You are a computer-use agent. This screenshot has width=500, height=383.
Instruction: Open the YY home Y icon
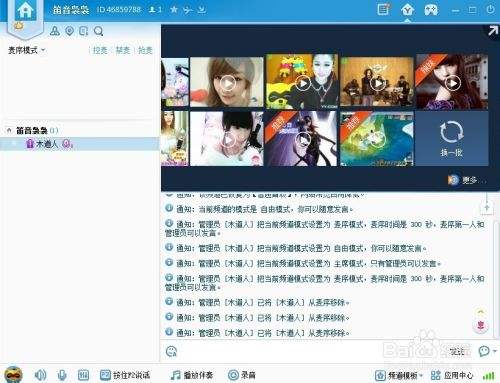407,10
